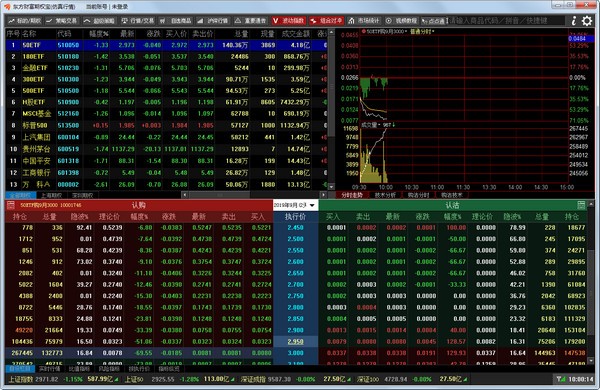
Task: Switch to the 技术分析 chart tab
Action: (385, 195)
